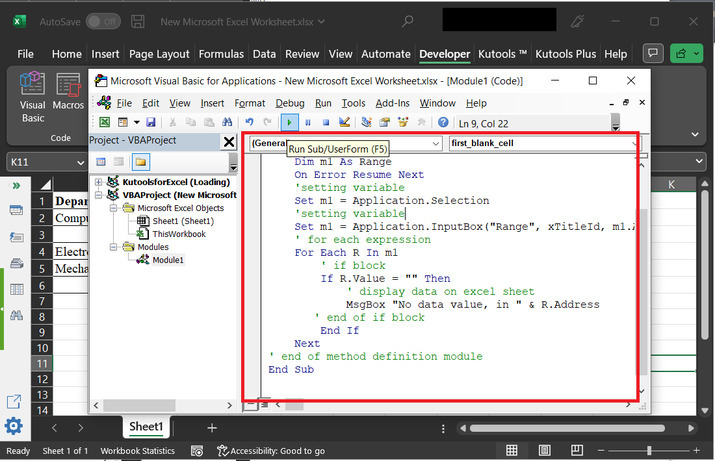The image size is (715, 461).
Task: Click the View Microsoft Excel icon
Action: click(x=104, y=122)
